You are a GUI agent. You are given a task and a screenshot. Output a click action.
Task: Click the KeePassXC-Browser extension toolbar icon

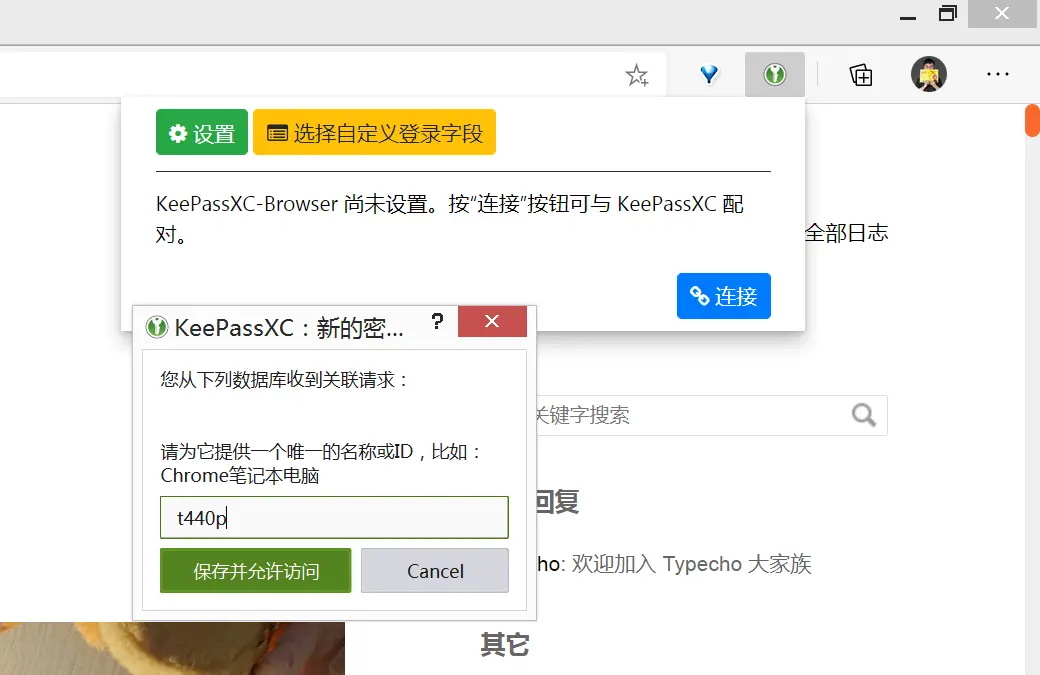tap(774, 75)
